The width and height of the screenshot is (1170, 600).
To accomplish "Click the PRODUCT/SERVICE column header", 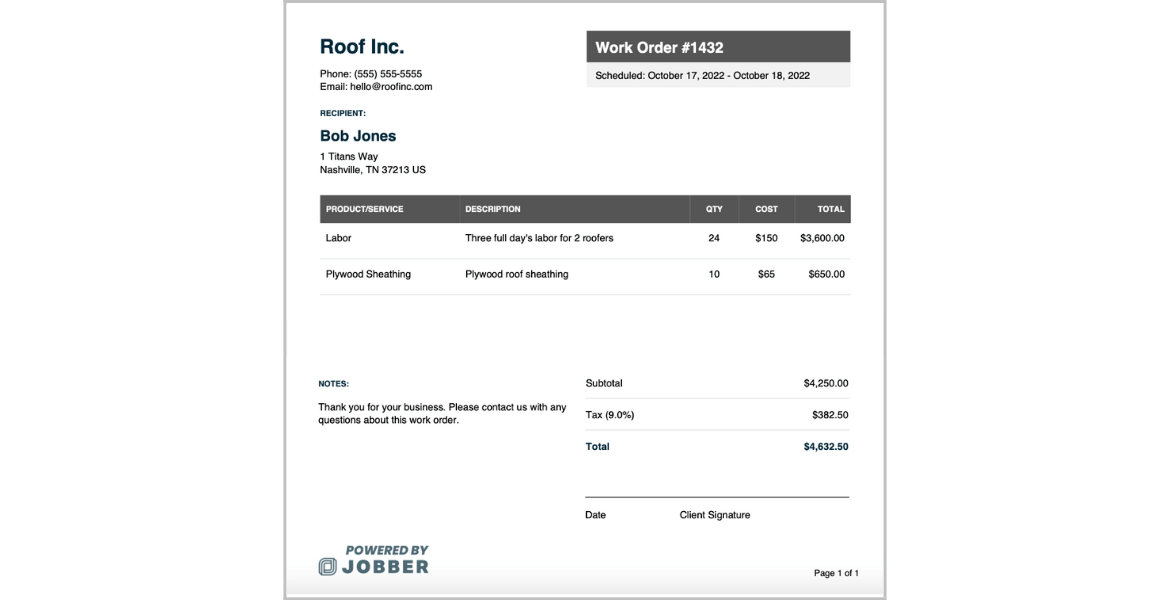I will point(365,209).
